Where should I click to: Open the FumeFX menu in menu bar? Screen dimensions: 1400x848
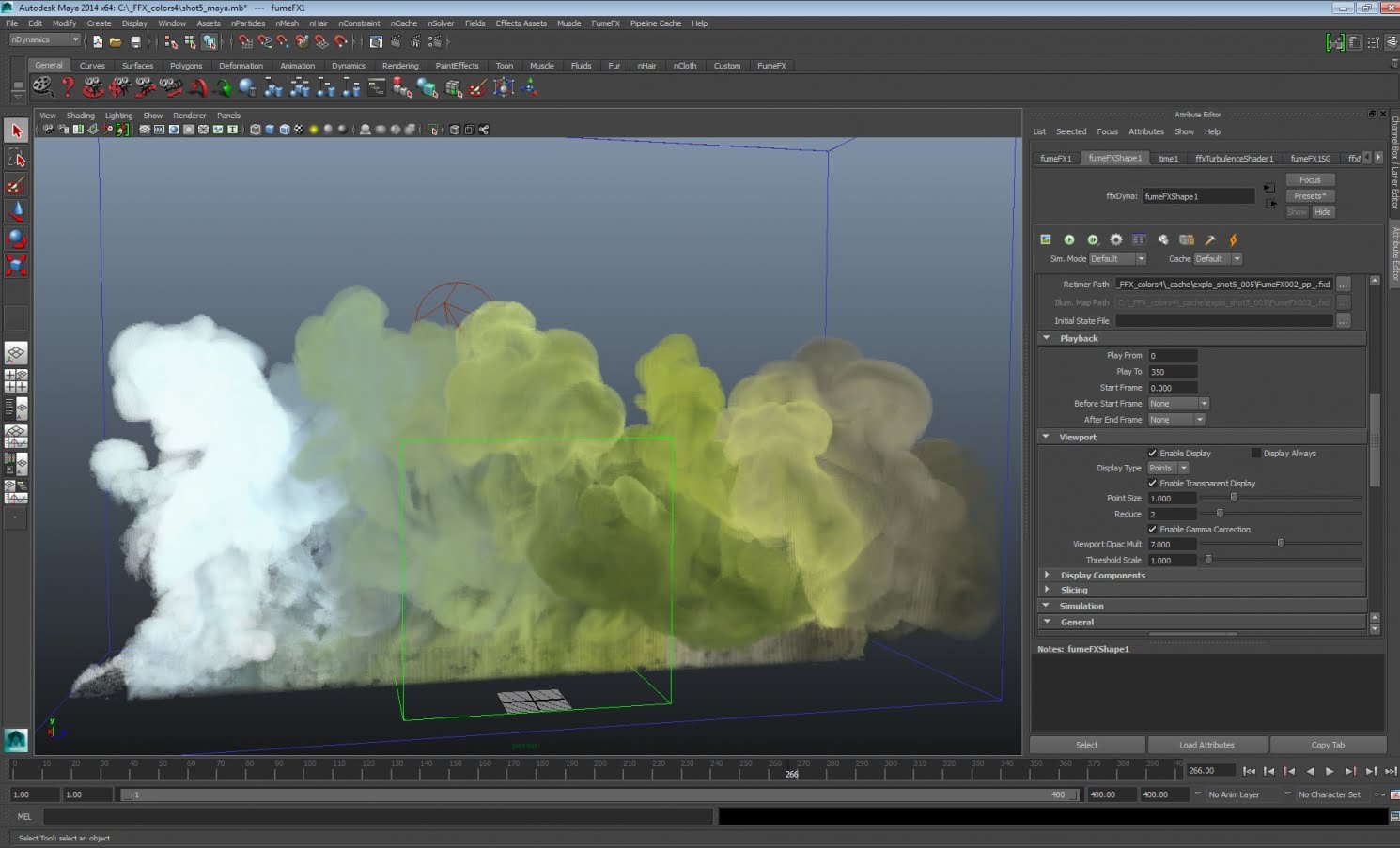[605, 23]
